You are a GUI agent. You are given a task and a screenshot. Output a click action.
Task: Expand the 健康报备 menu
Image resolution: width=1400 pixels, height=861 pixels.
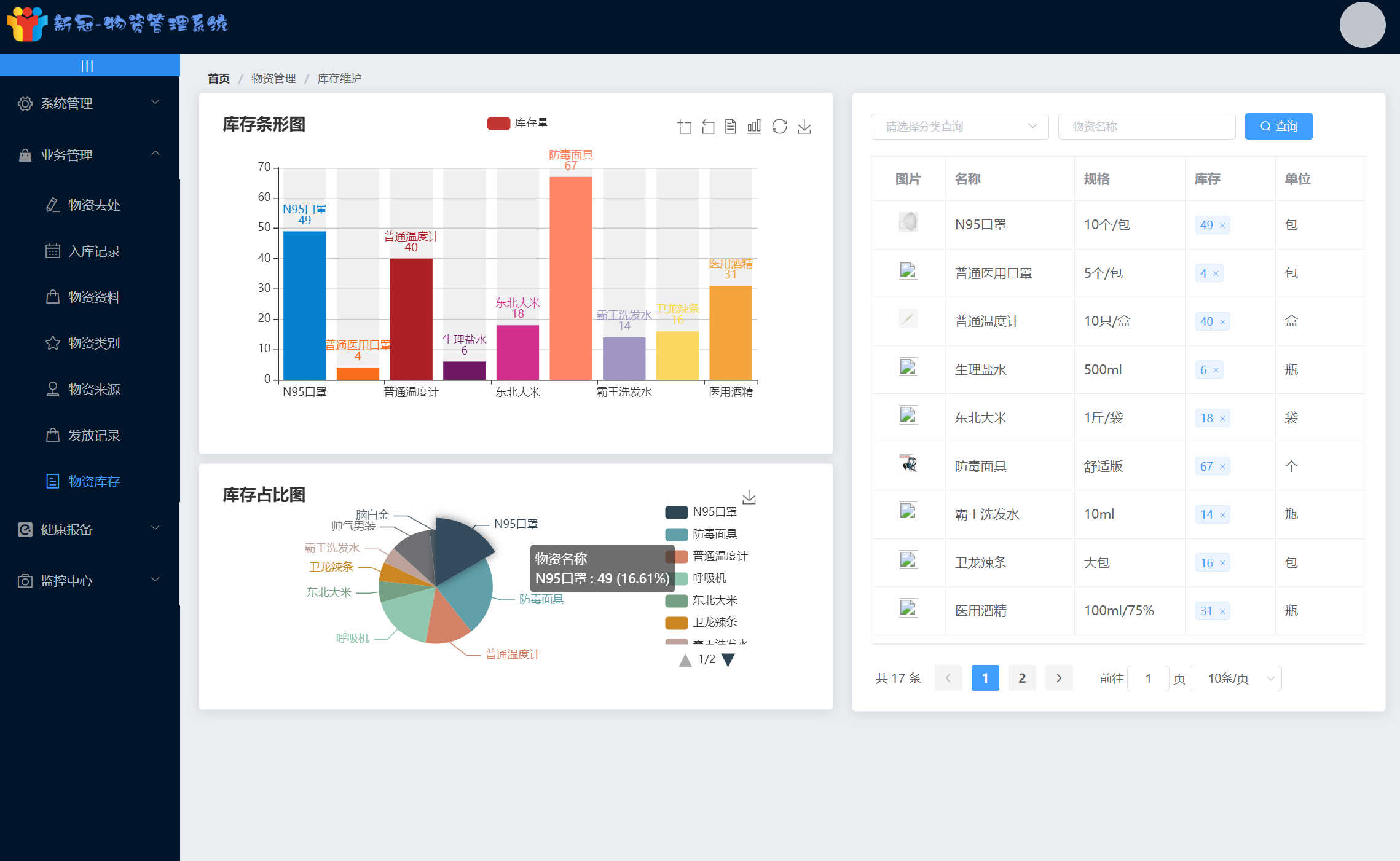(x=90, y=529)
